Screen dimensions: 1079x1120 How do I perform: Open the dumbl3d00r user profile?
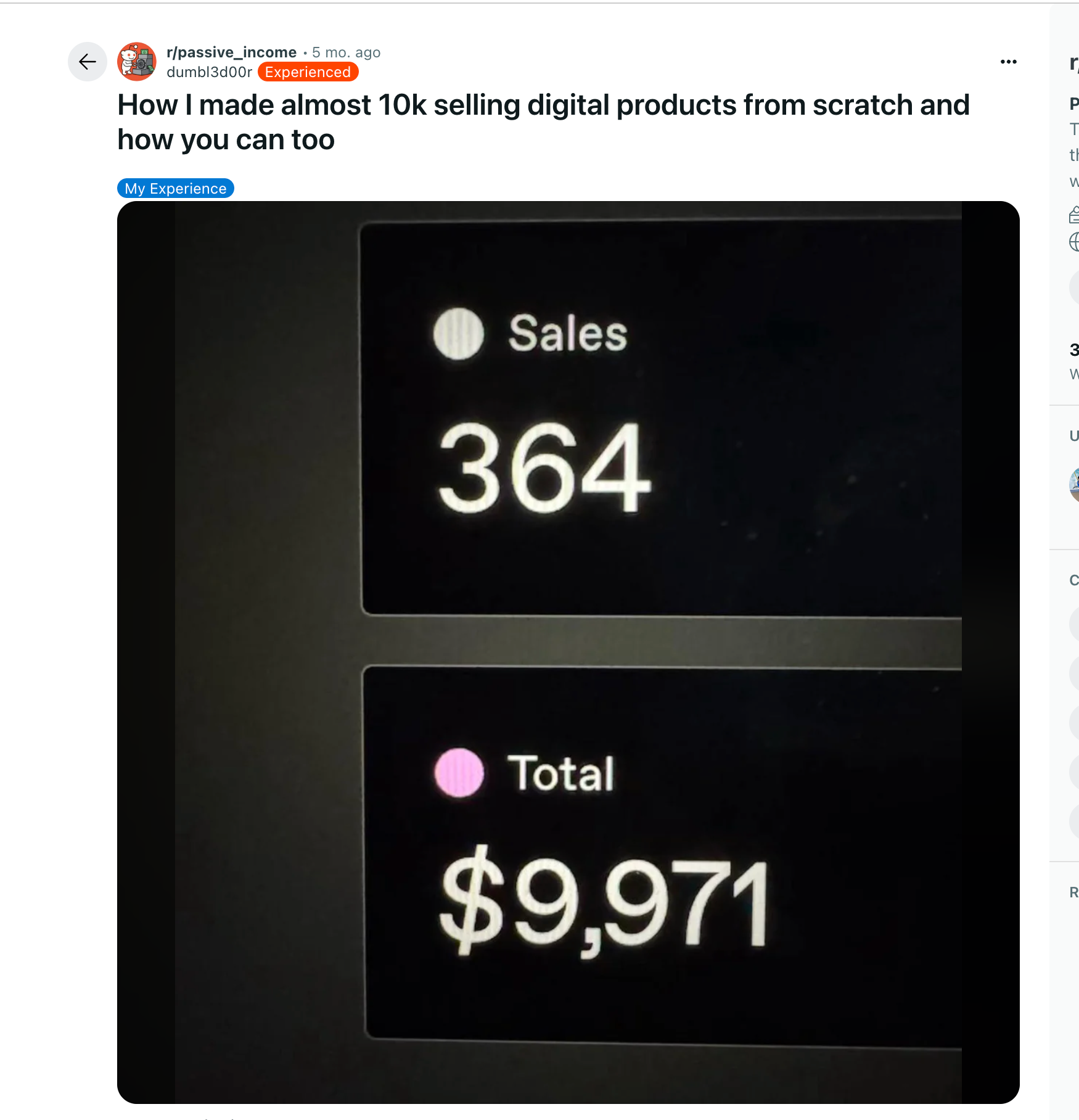coord(209,72)
